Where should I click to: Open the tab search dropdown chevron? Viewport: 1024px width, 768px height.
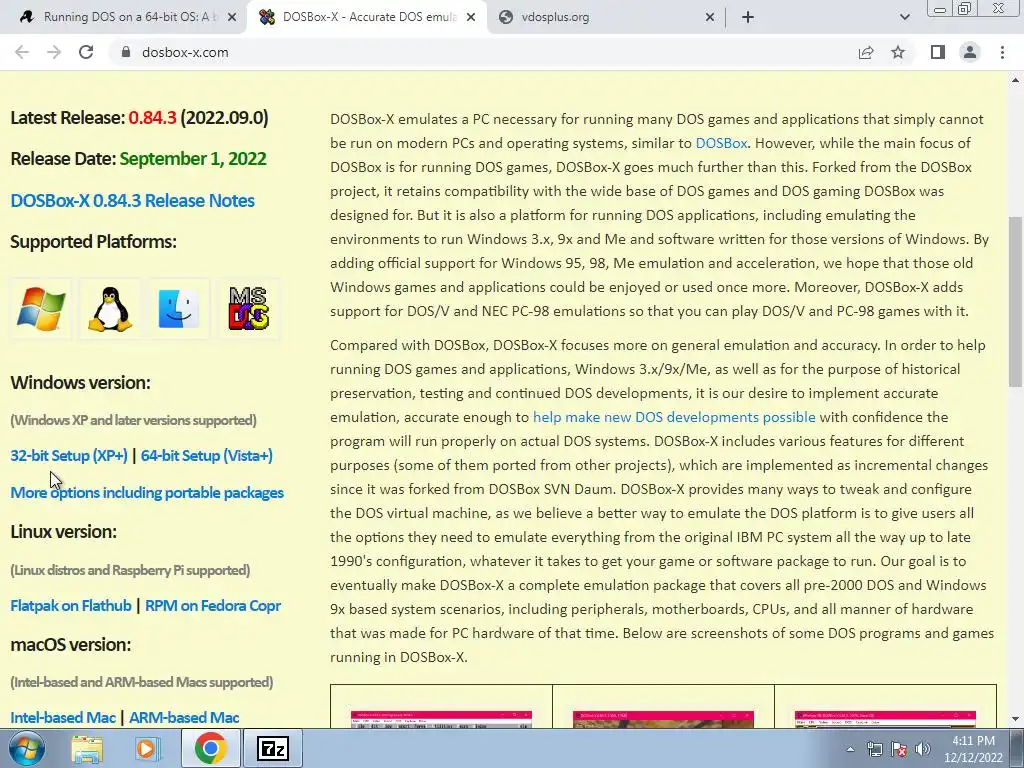[x=904, y=17]
